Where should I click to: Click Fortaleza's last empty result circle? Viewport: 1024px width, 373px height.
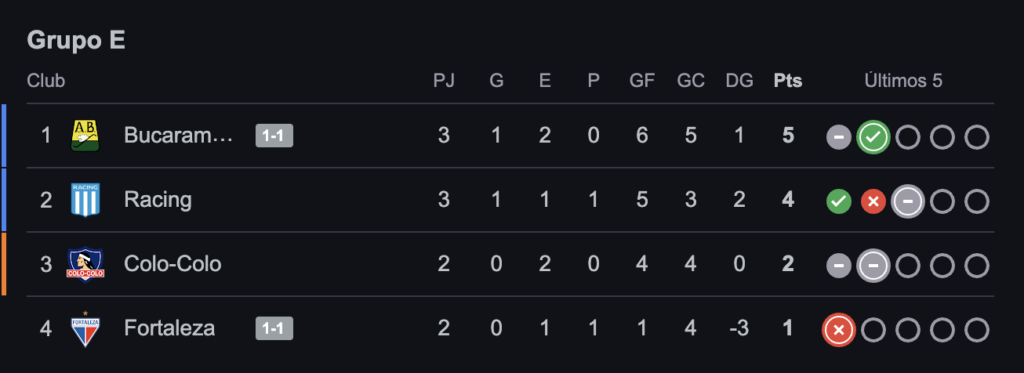977,331
